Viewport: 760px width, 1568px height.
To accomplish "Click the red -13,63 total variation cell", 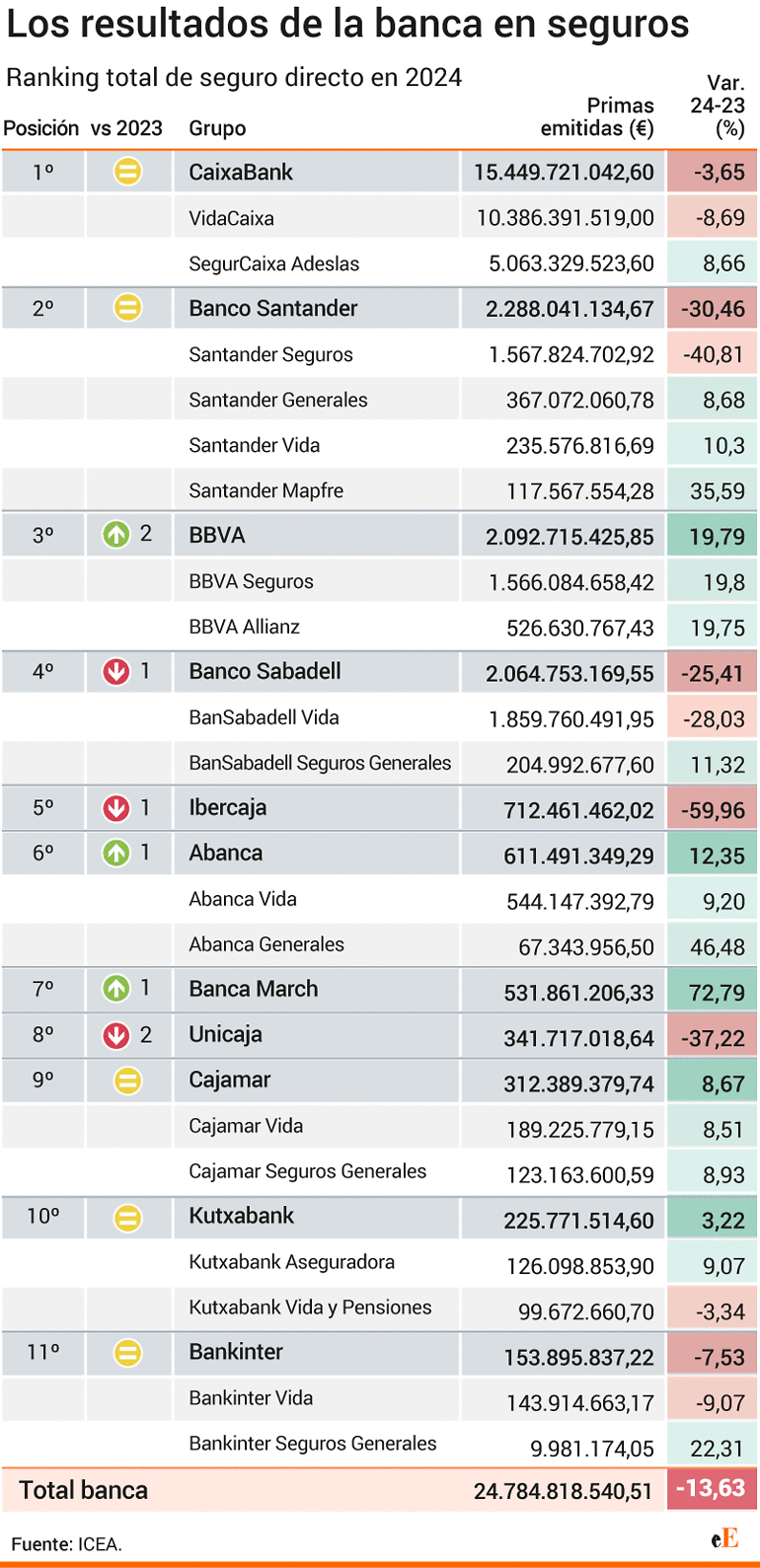I will (712, 1488).
